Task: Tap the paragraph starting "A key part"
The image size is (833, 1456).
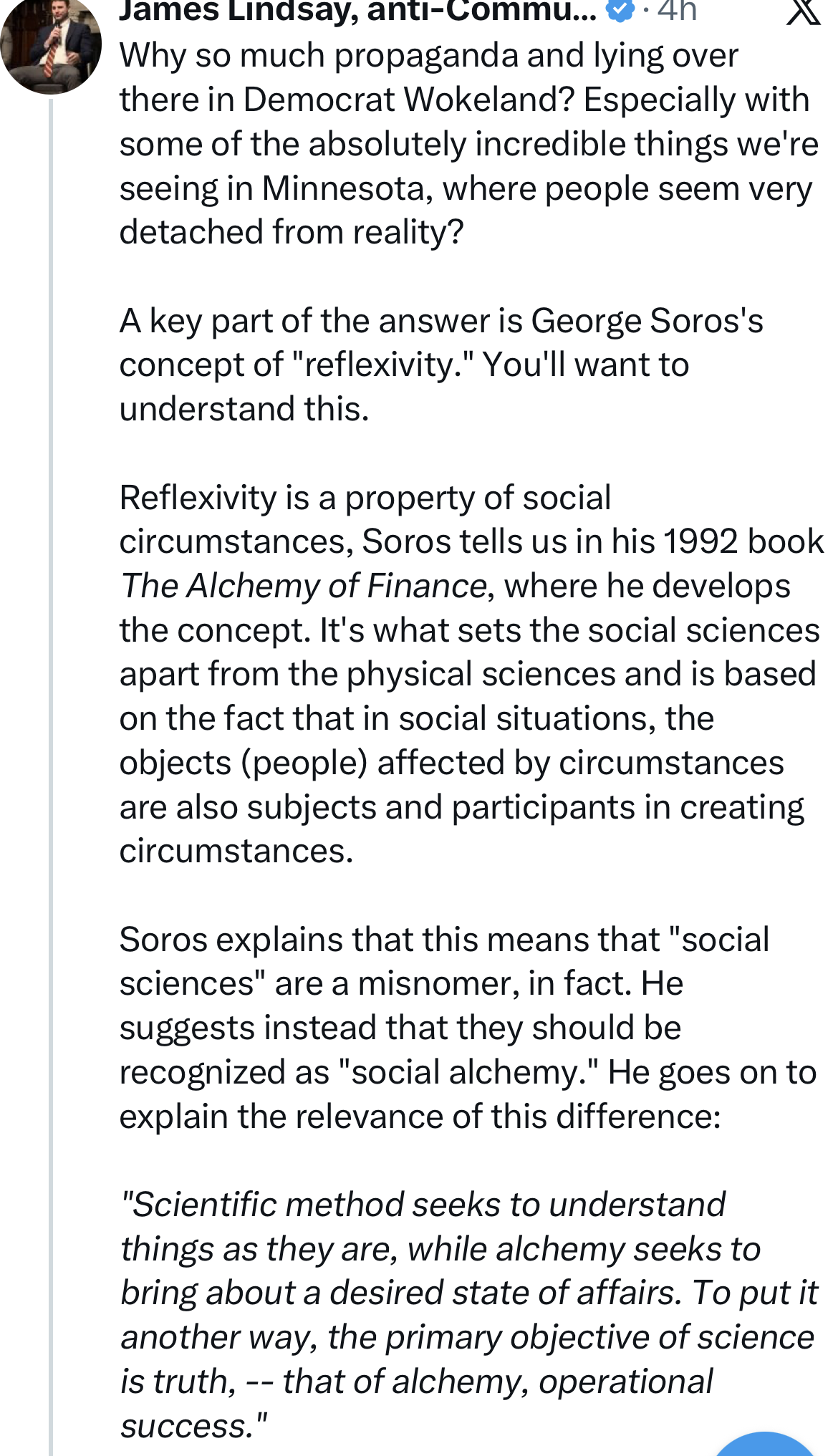Action: coord(440,365)
